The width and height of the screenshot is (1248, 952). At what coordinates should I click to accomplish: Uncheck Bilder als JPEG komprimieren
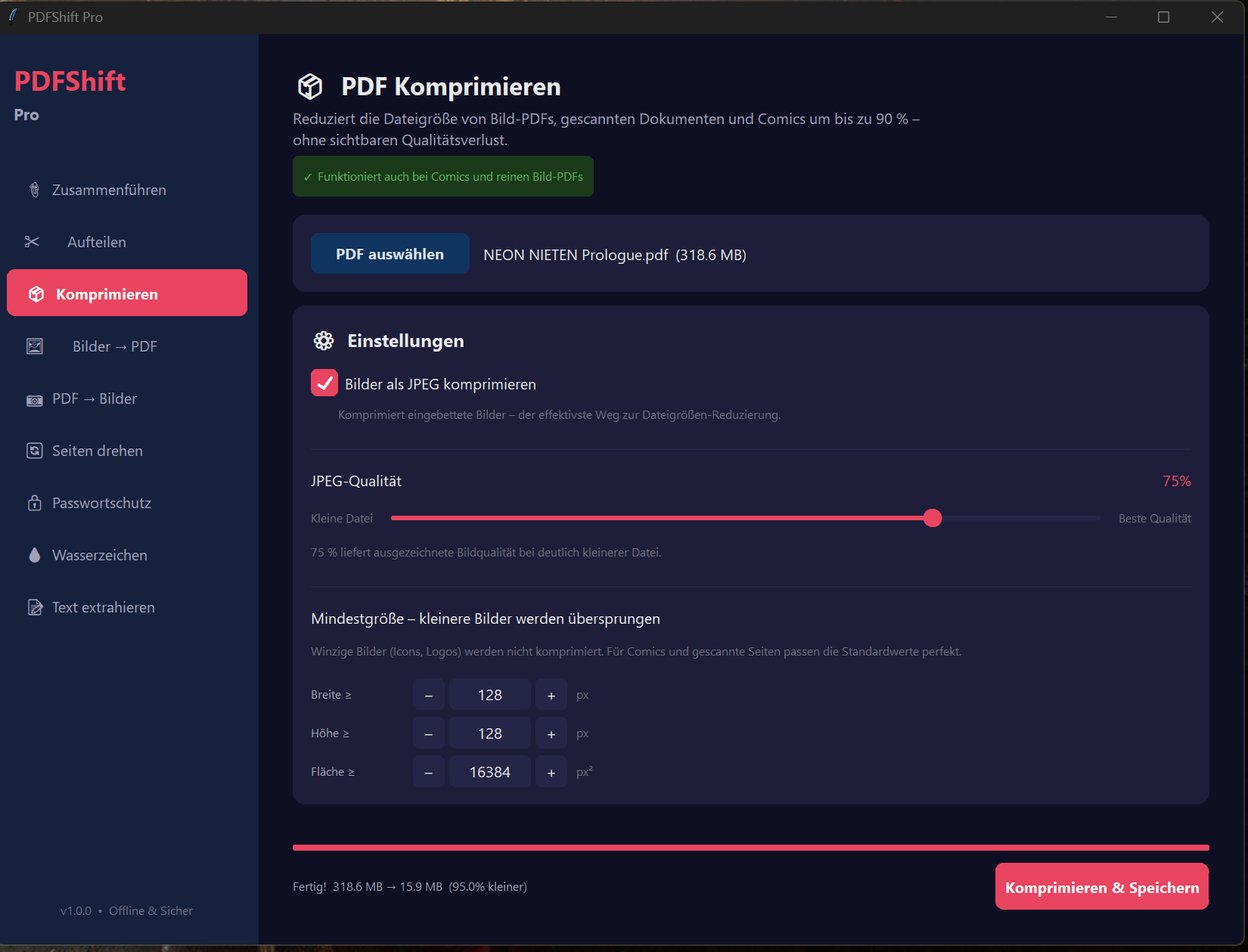coord(324,383)
